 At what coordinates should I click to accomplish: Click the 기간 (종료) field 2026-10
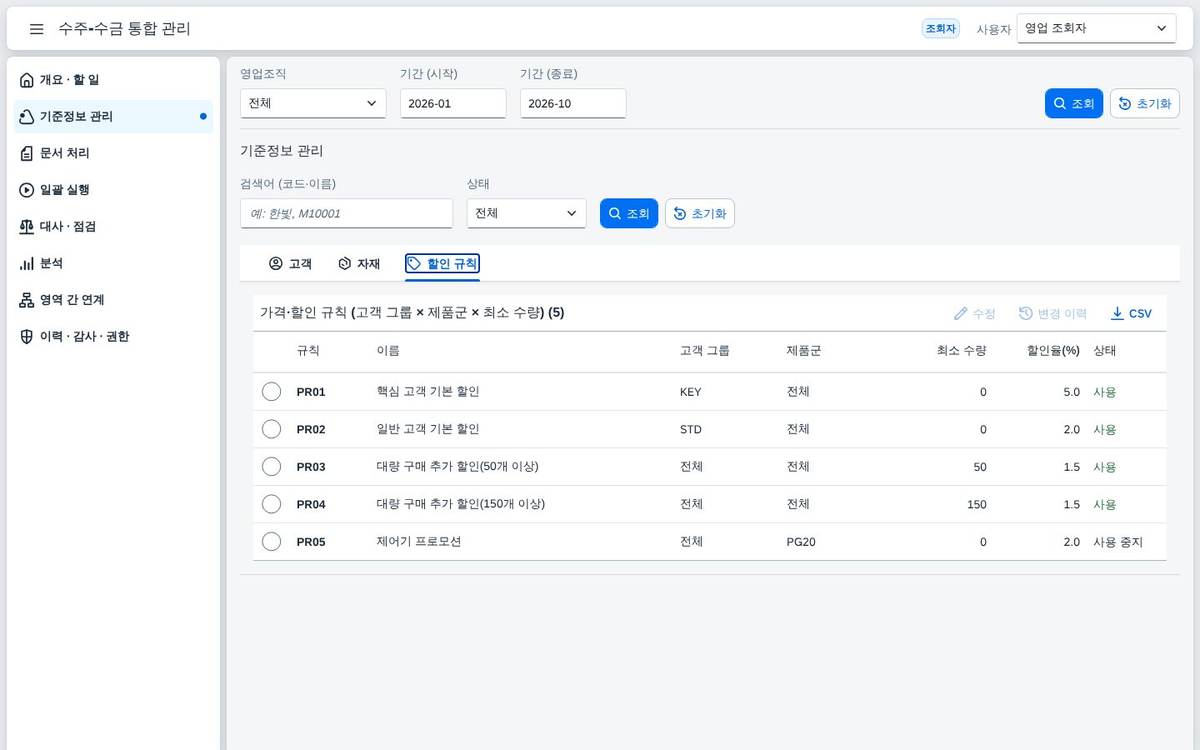point(573,103)
